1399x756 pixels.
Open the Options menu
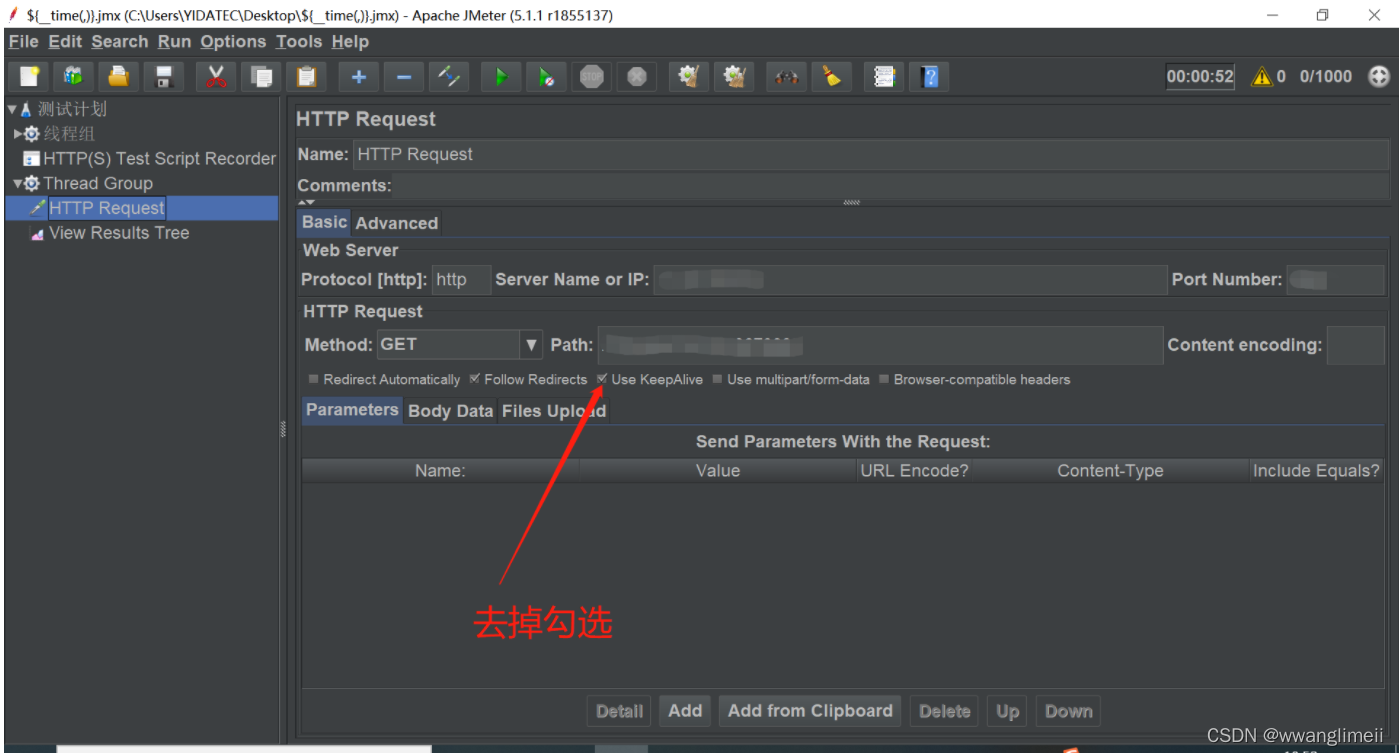[233, 42]
